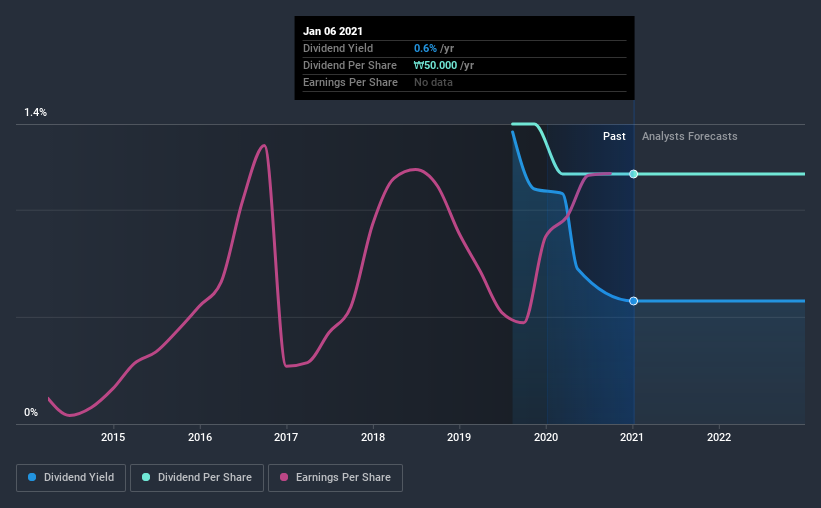
Task: Click the 2016 x-axis label
Action: (200, 437)
